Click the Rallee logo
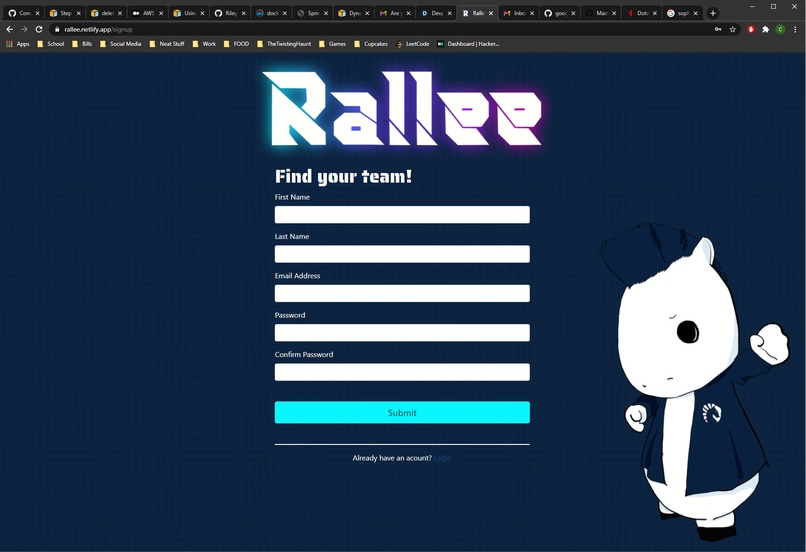This screenshot has height=552, width=806. (x=402, y=109)
